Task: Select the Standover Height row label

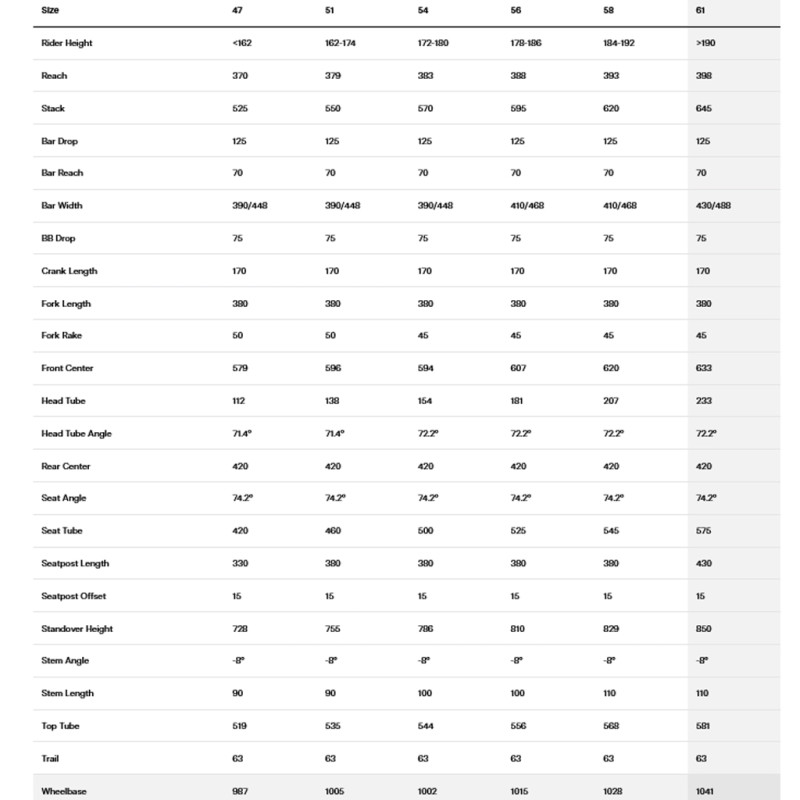Action: [77, 629]
